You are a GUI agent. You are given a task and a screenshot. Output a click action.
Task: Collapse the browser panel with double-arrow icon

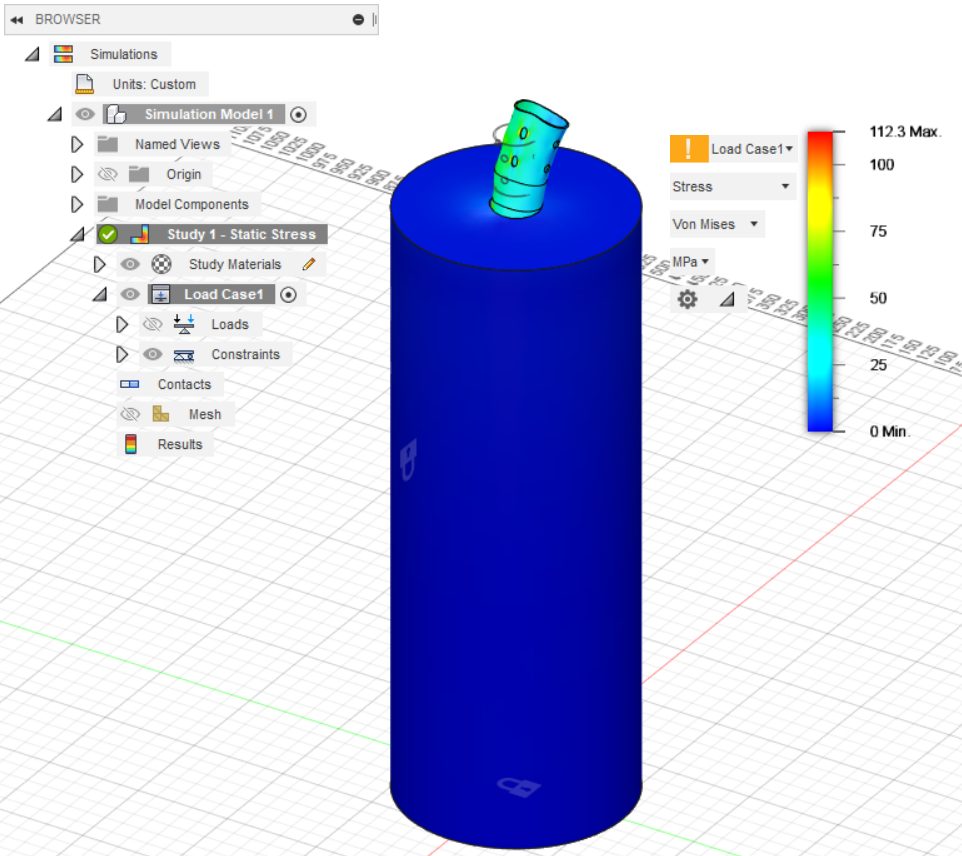[x=17, y=20]
